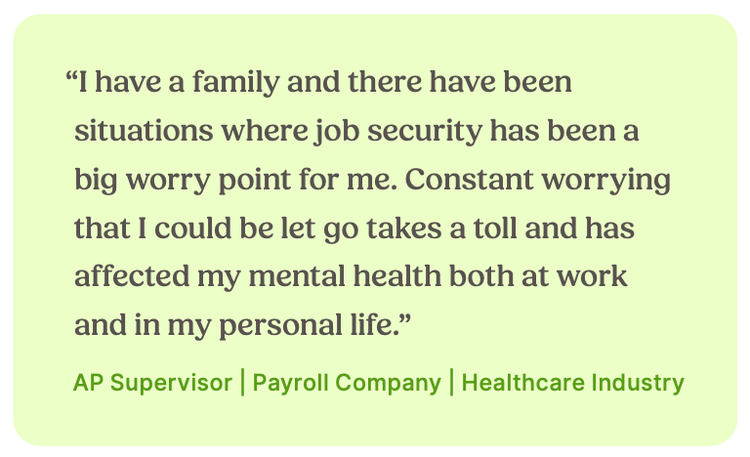Click the "Healthcare Industry" label

pos(573,383)
